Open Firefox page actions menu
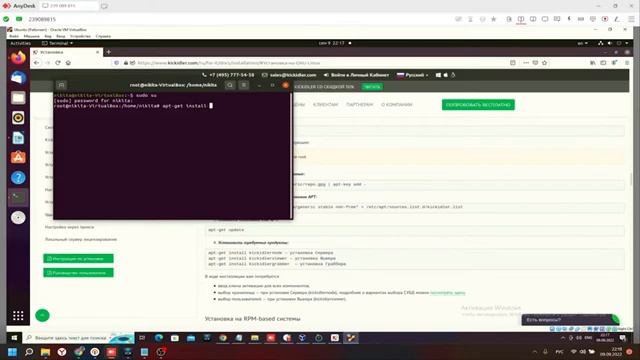Screen dimensions: 640x360 [x=526, y=63]
